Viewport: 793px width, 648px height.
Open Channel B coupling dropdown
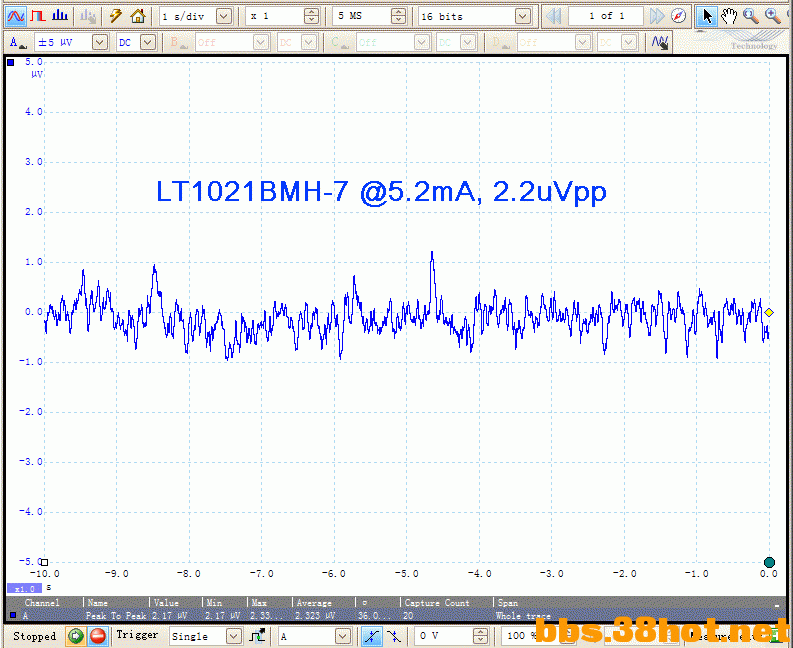pyautogui.click(x=309, y=42)
